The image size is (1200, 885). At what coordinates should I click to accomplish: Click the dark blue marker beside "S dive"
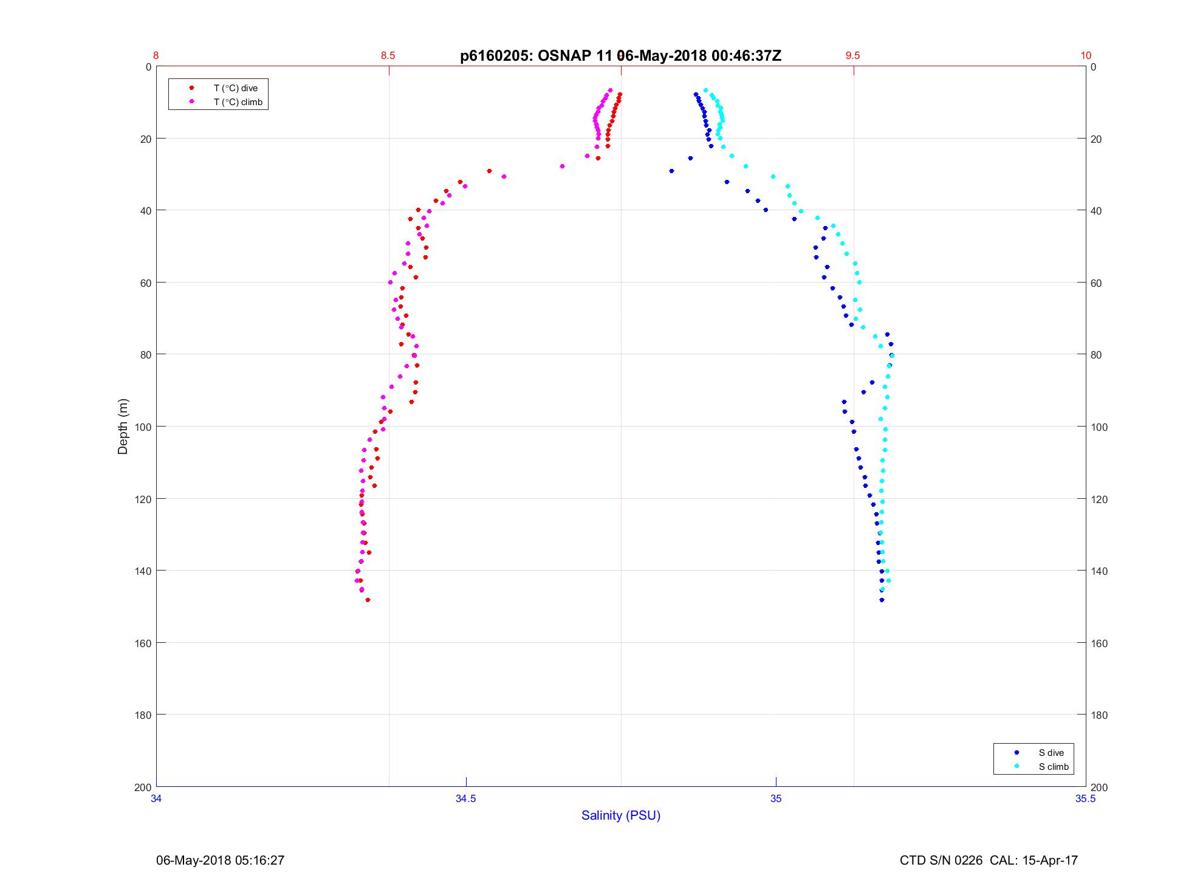pos(1016,752)
